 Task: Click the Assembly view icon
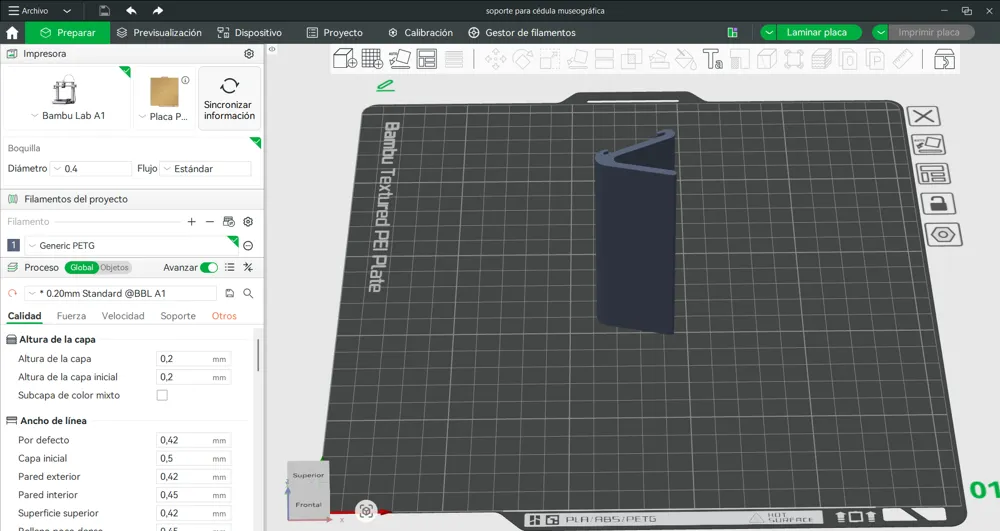(x=944, y=59)
